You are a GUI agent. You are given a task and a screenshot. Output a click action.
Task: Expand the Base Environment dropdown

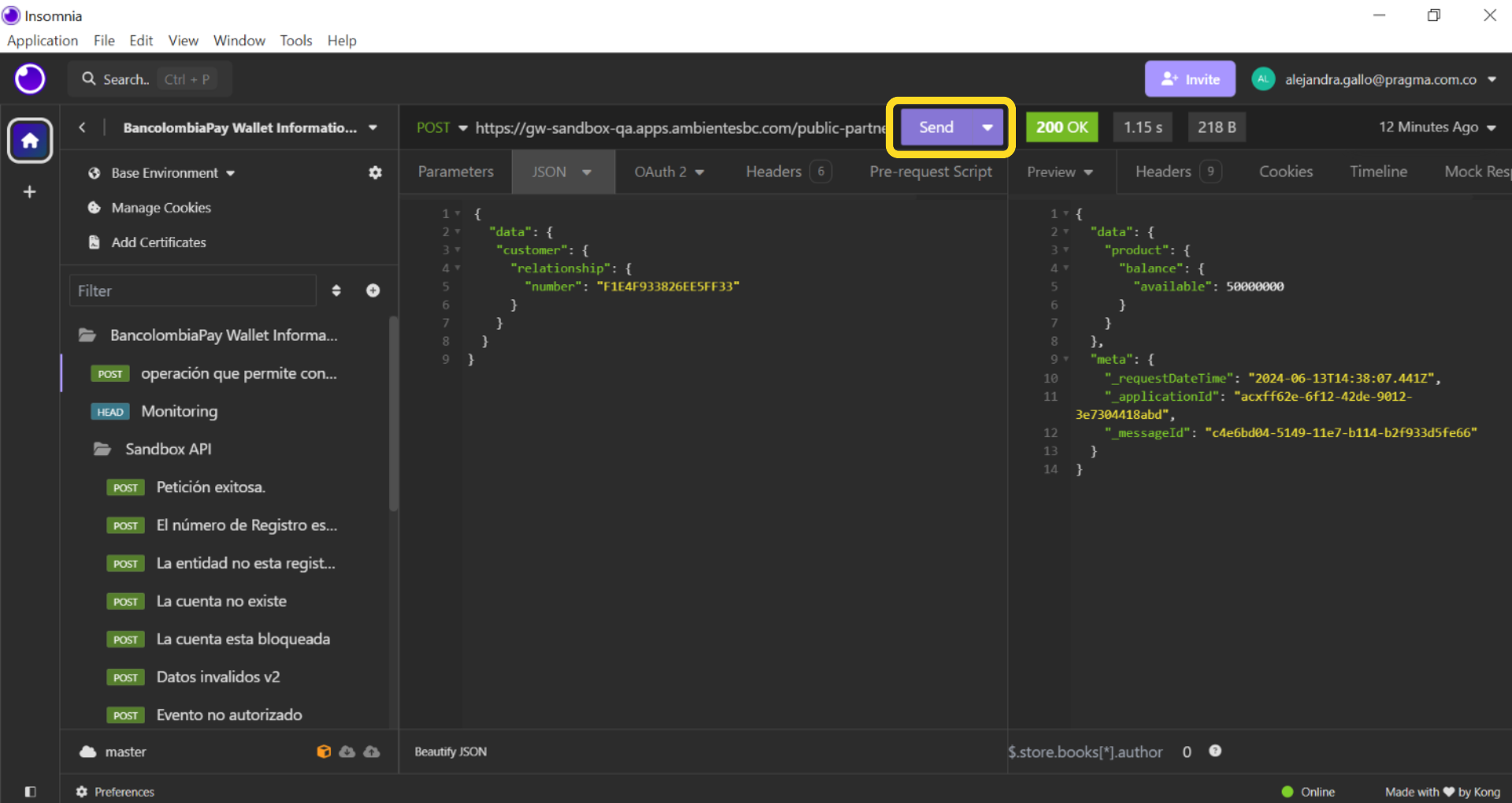tap(231, 173)
